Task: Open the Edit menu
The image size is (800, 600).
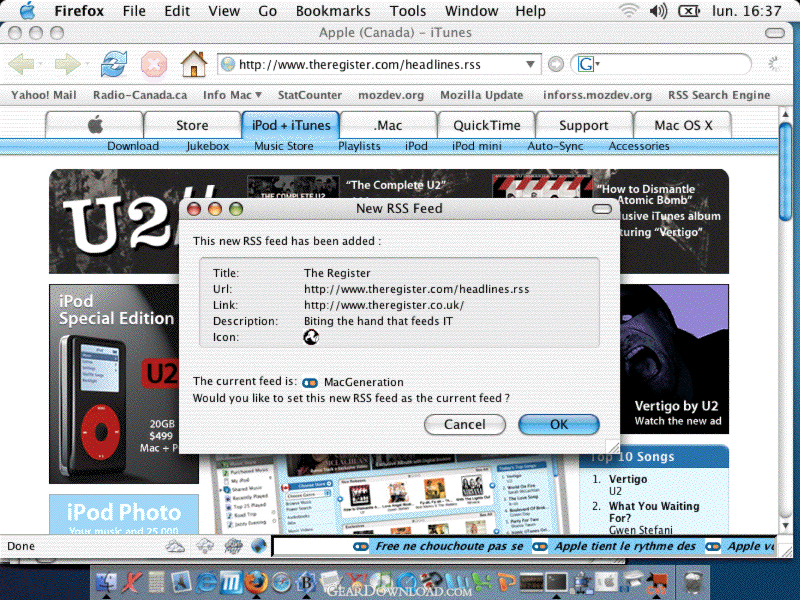Action: point(177,11)
